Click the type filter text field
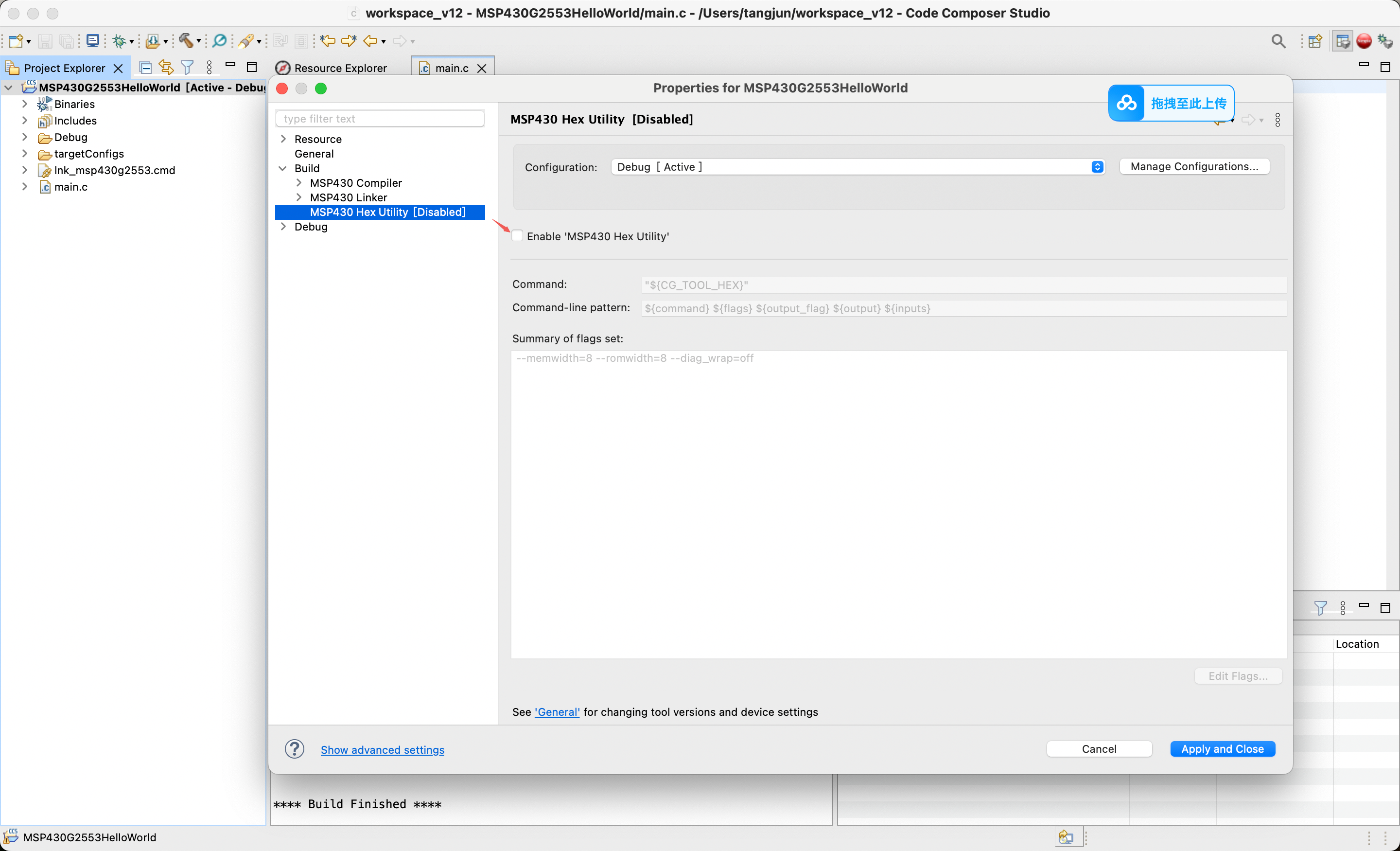 click(380, 118)
